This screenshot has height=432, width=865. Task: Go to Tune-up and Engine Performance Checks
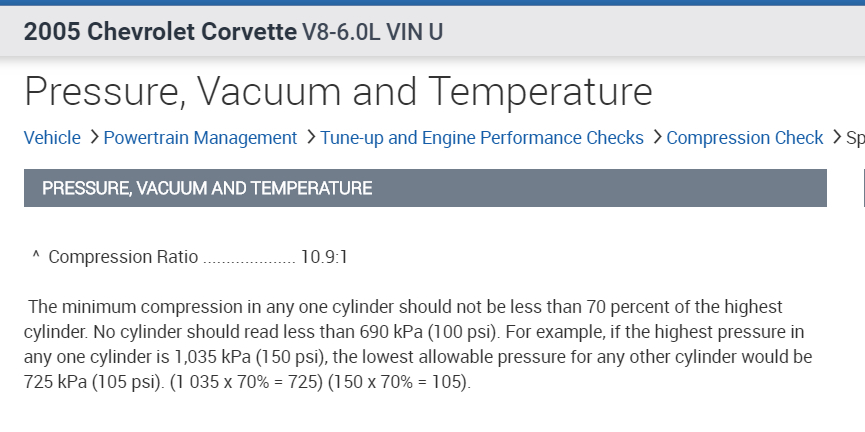point(482,138)
